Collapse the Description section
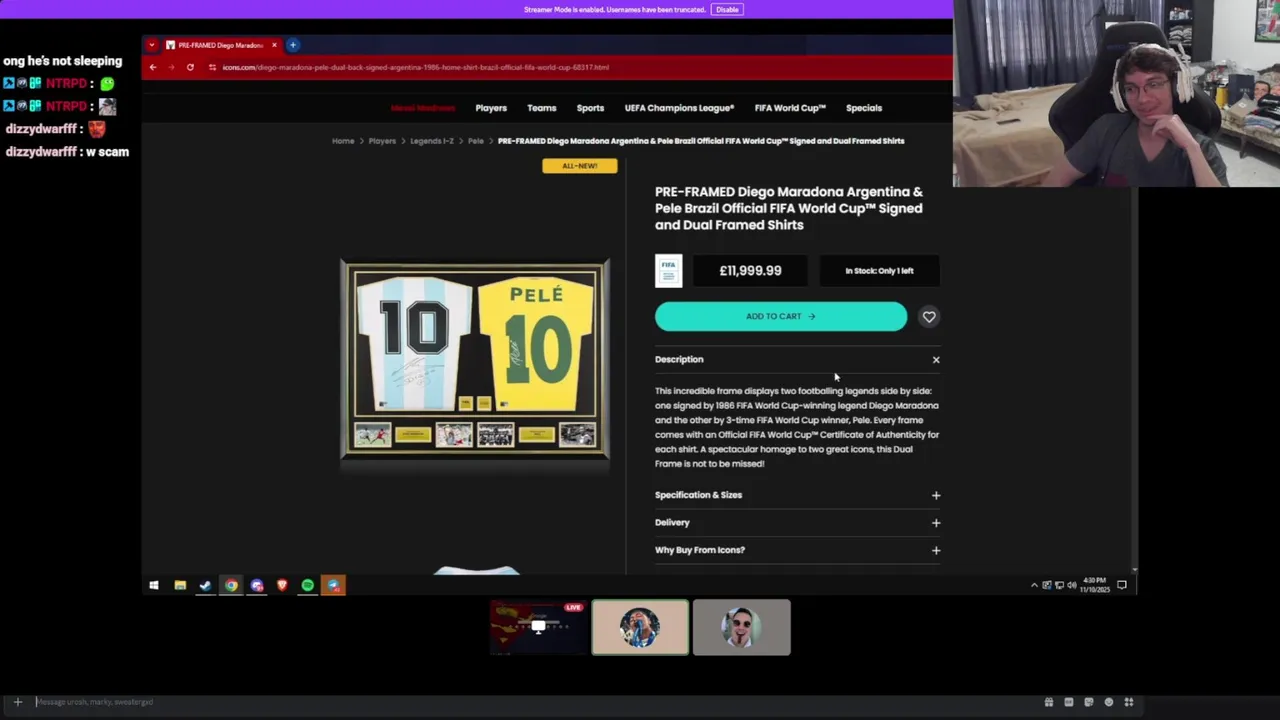The image size is (1280, 720). [936, 360]
